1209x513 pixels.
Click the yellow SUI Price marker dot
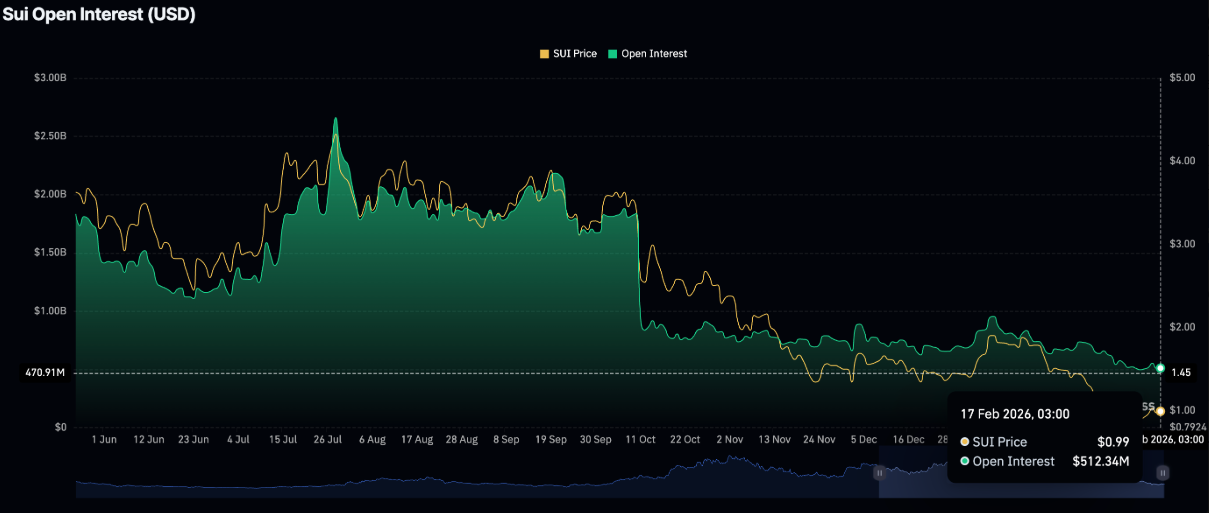pyautogui.click(x=1160, y=411)
